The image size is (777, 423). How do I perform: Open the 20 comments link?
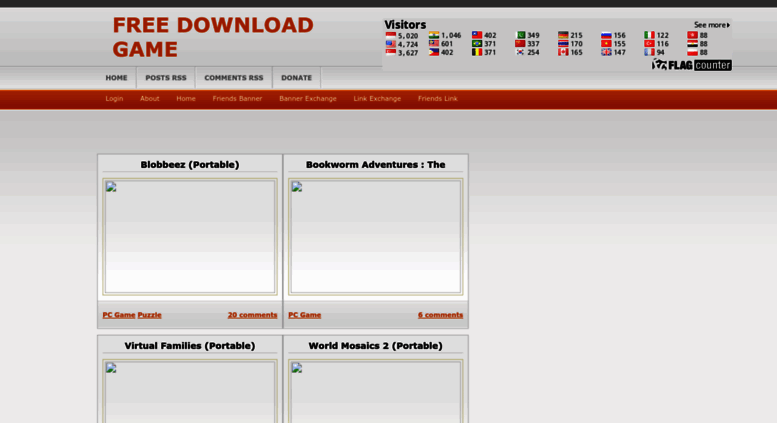pyautogui.click(x=252, y=315)
